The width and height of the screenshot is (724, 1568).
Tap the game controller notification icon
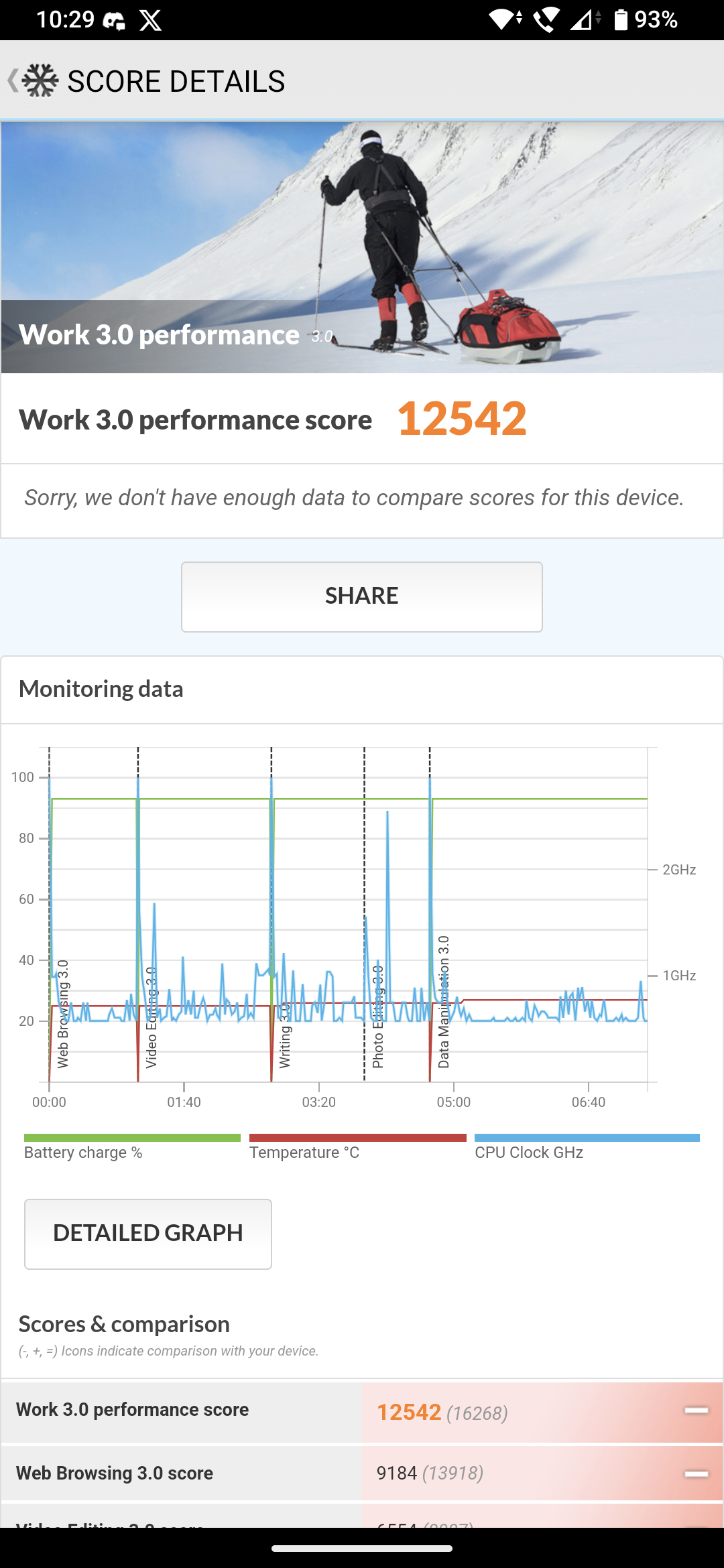[x=114, y=20]
